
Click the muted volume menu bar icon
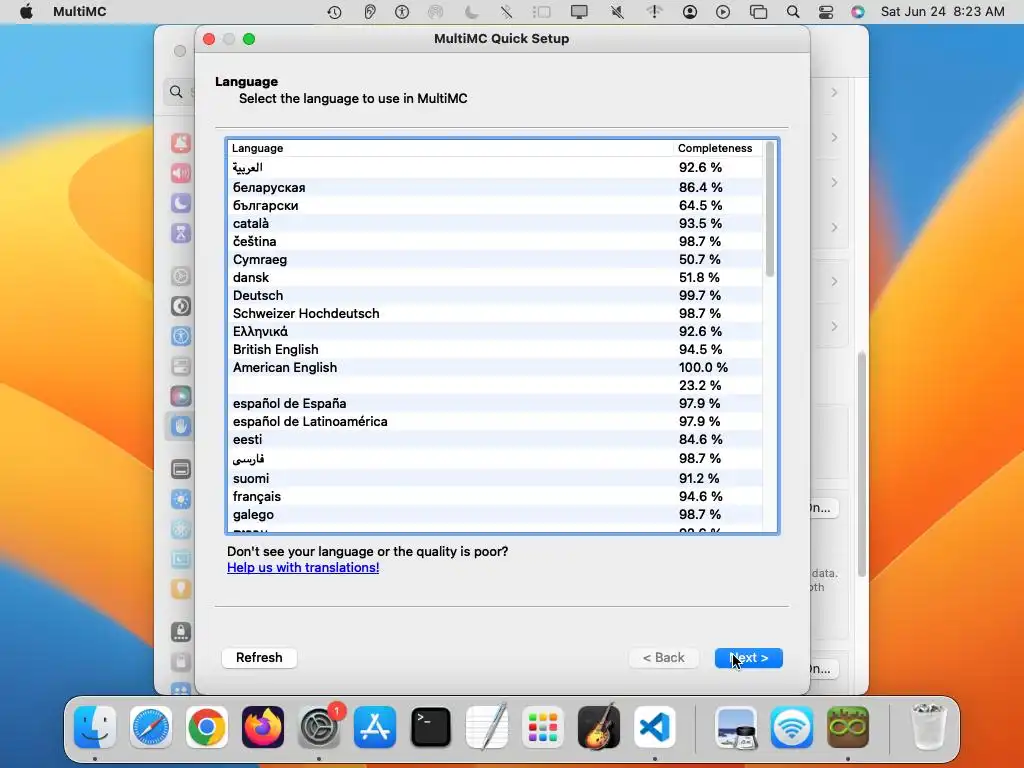click(x=617, y=12)
